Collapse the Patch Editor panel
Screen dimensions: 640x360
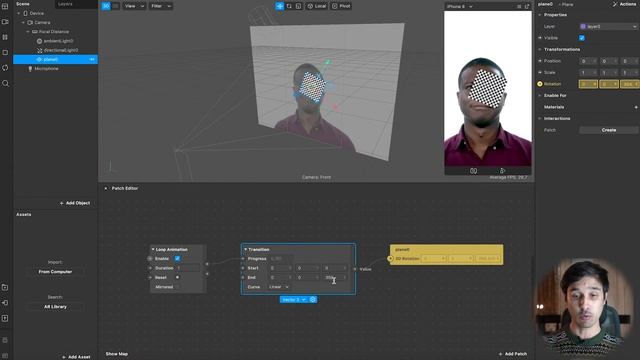(x=106, y=189)
